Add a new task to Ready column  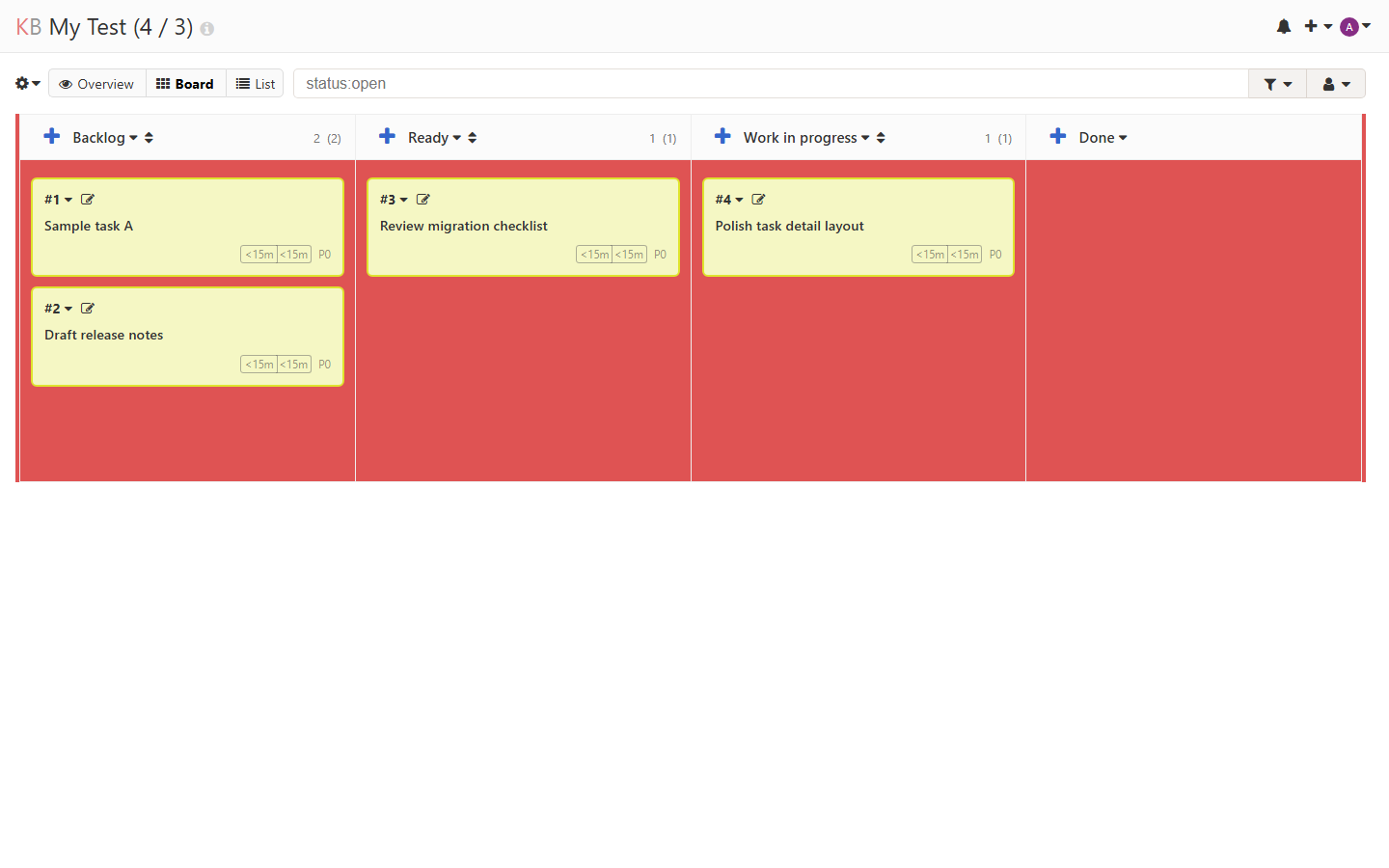coord(387,137)
